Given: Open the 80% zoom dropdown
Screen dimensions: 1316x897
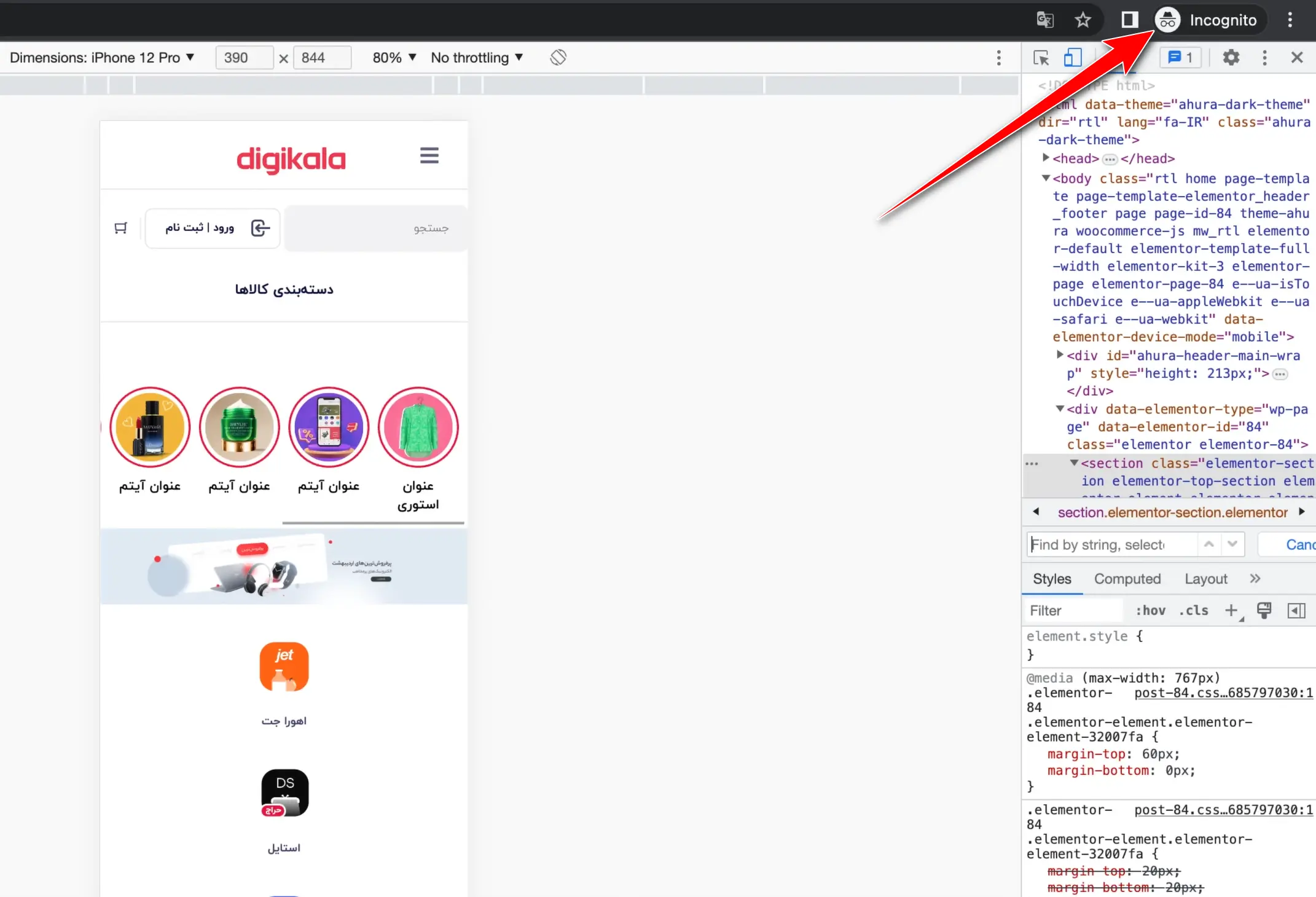Looking at the screenshot, I should (394, 58).
